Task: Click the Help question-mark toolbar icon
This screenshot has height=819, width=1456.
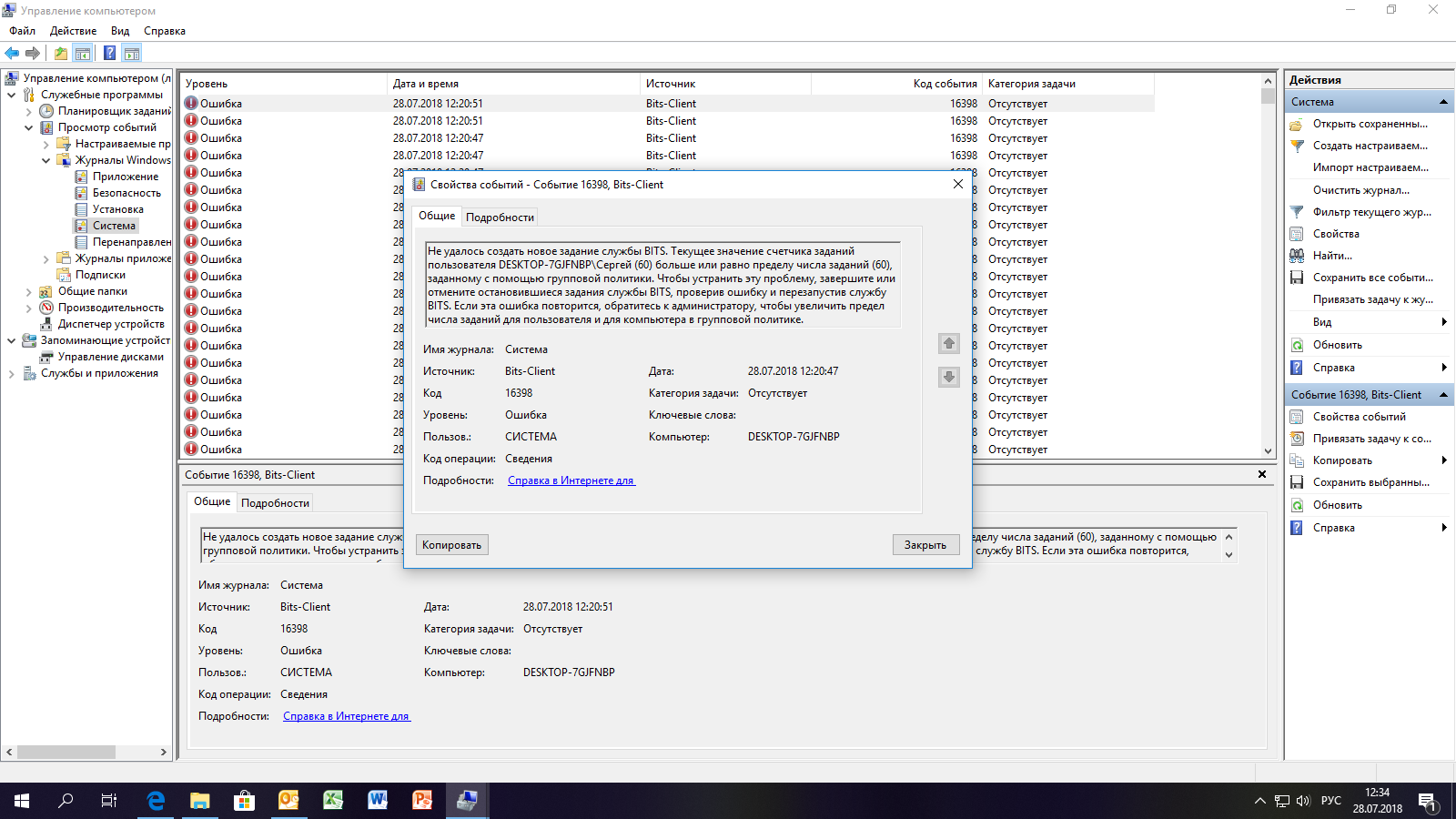Action: [x=109, y=53]
